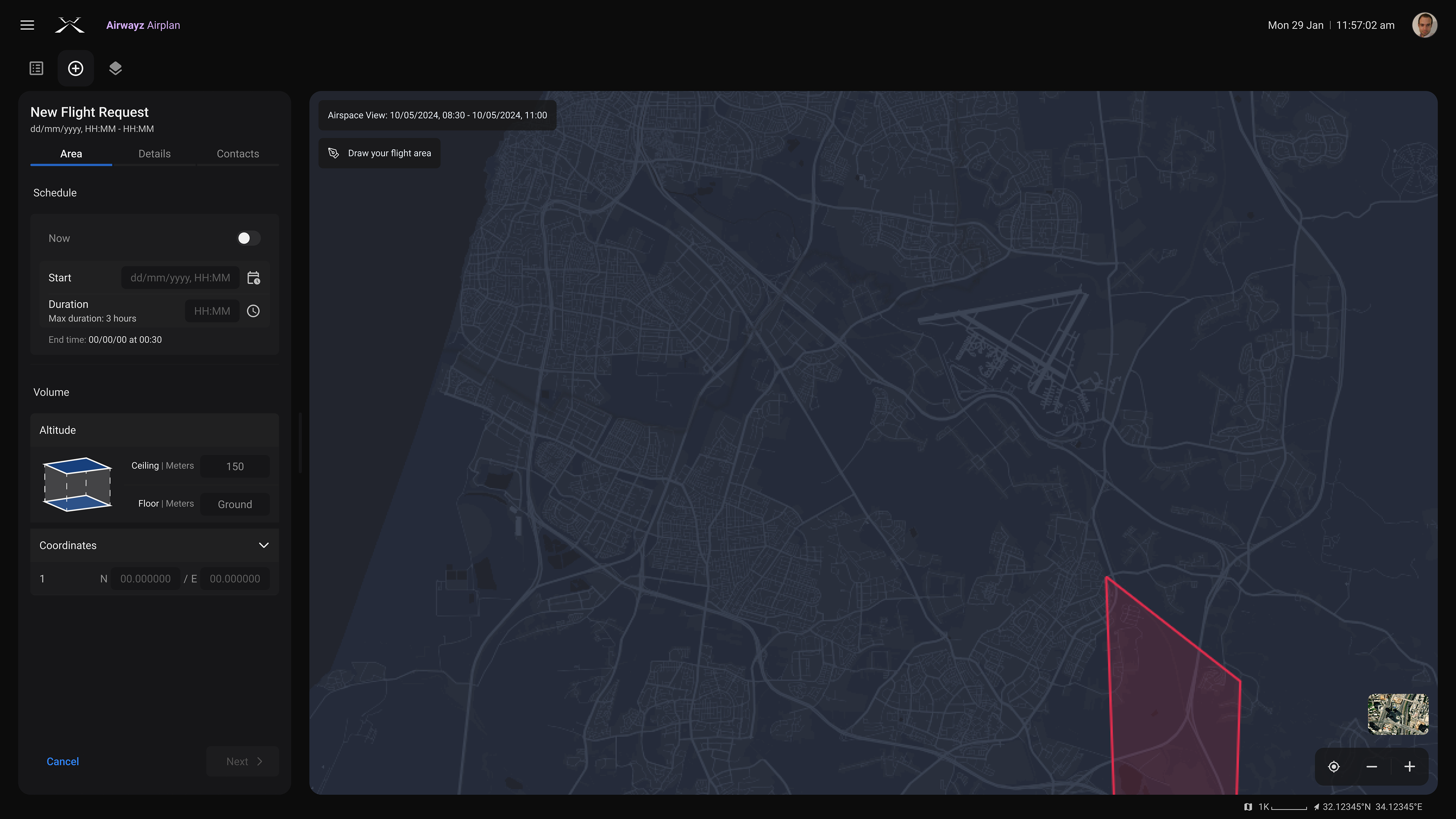Image resolution: width=1456 pixels, height=819 pixels.
Task: Click the Ceiling meters input field
Action: (235, 466)
